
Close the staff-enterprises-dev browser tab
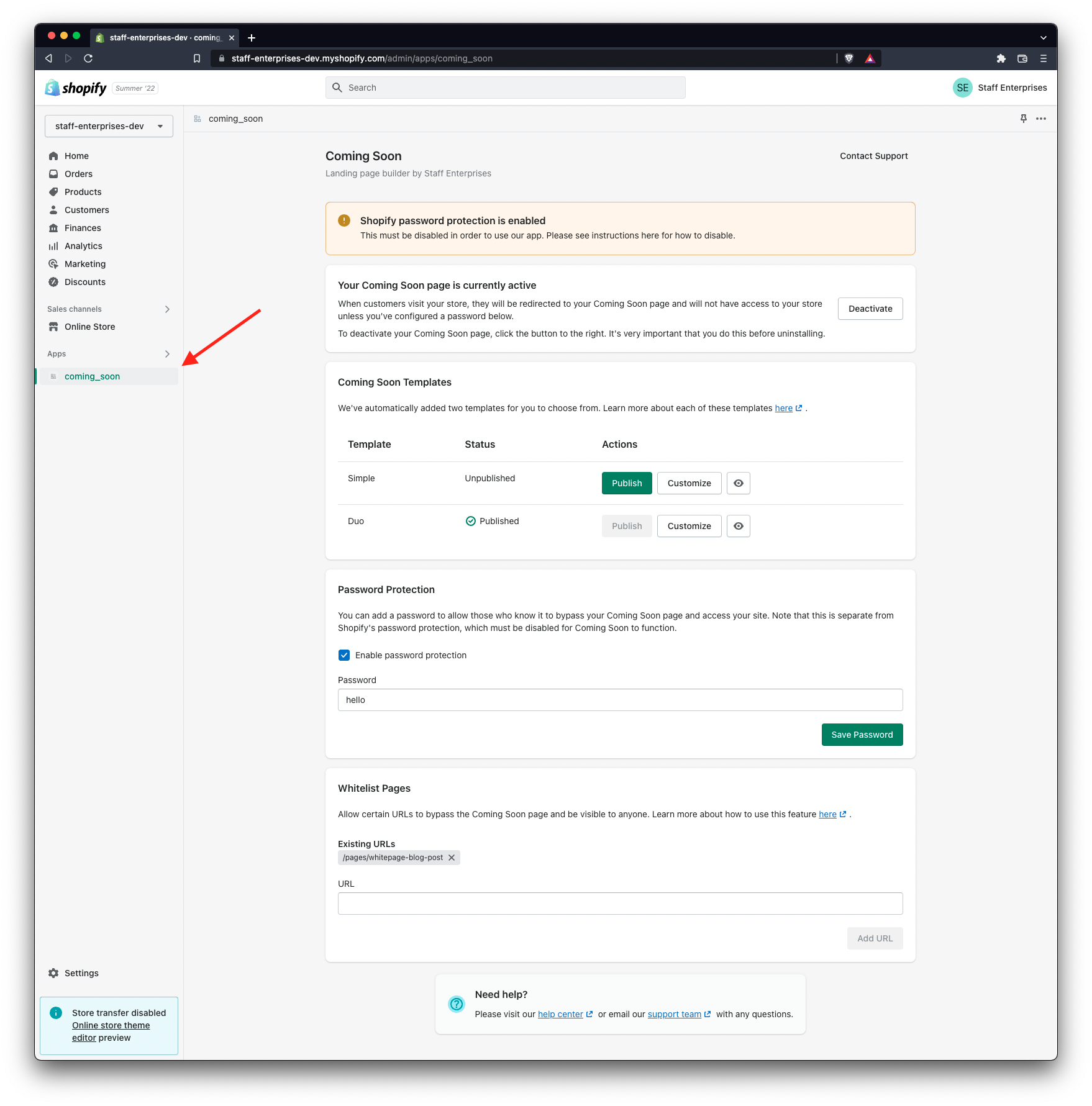click(x=232, y=38)
